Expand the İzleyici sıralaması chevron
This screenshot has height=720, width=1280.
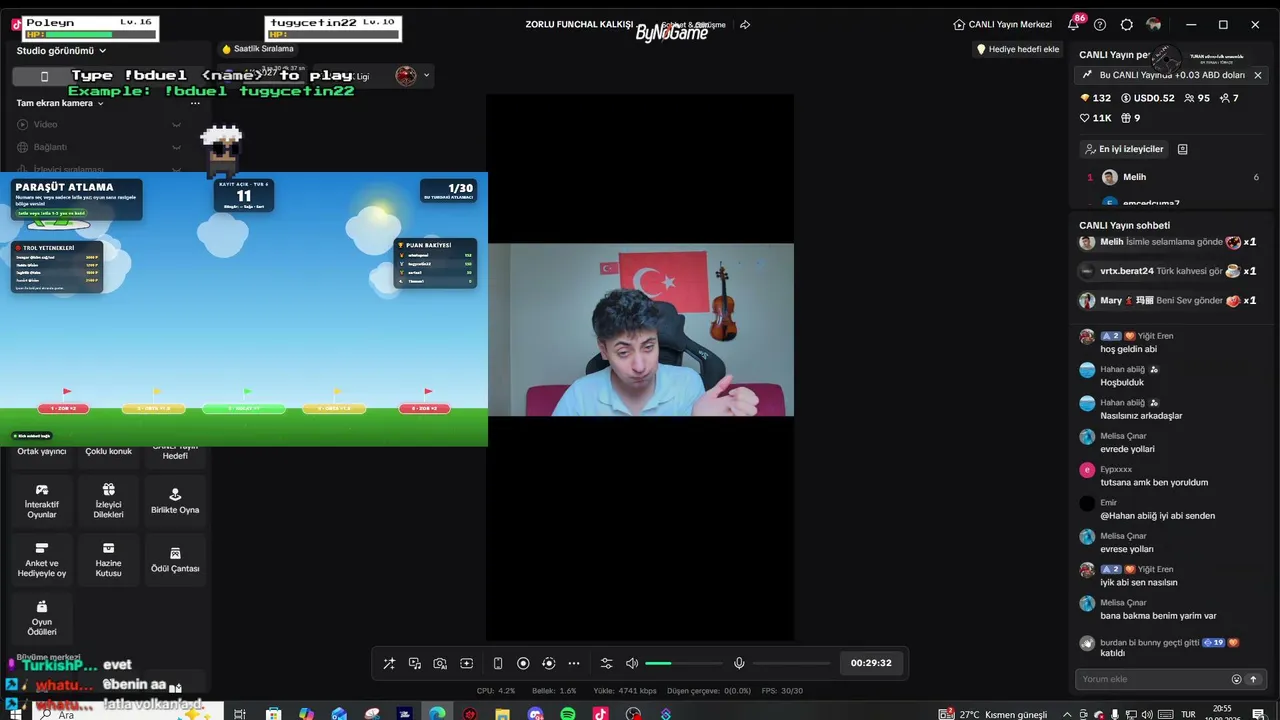pos(176,169)
